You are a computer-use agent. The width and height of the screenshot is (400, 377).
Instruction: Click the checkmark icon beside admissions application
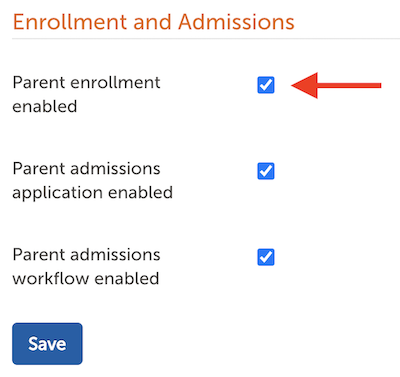(266, 171)
